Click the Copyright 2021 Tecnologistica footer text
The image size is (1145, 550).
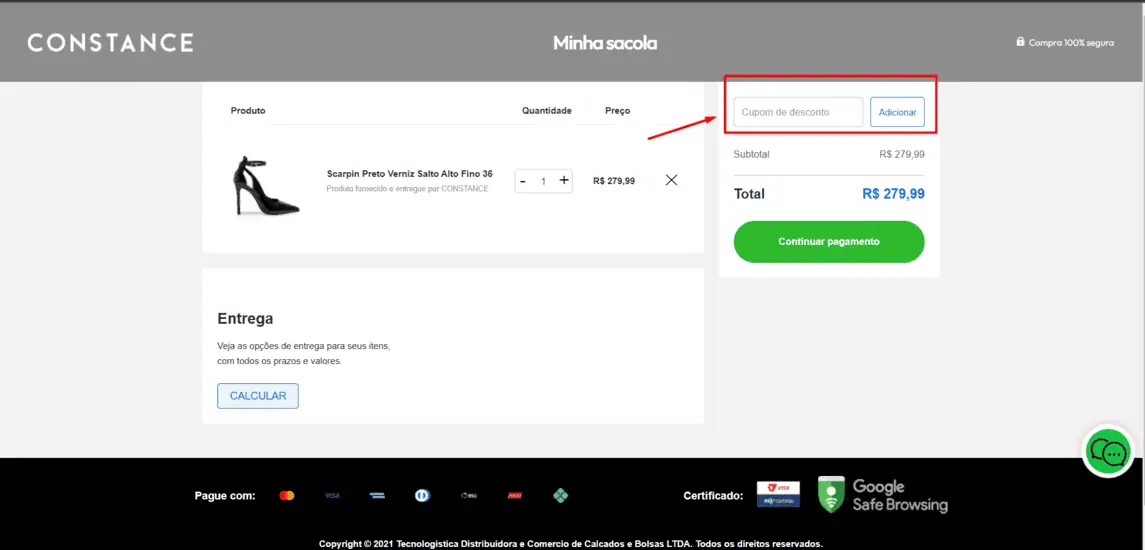click(571, 544)
